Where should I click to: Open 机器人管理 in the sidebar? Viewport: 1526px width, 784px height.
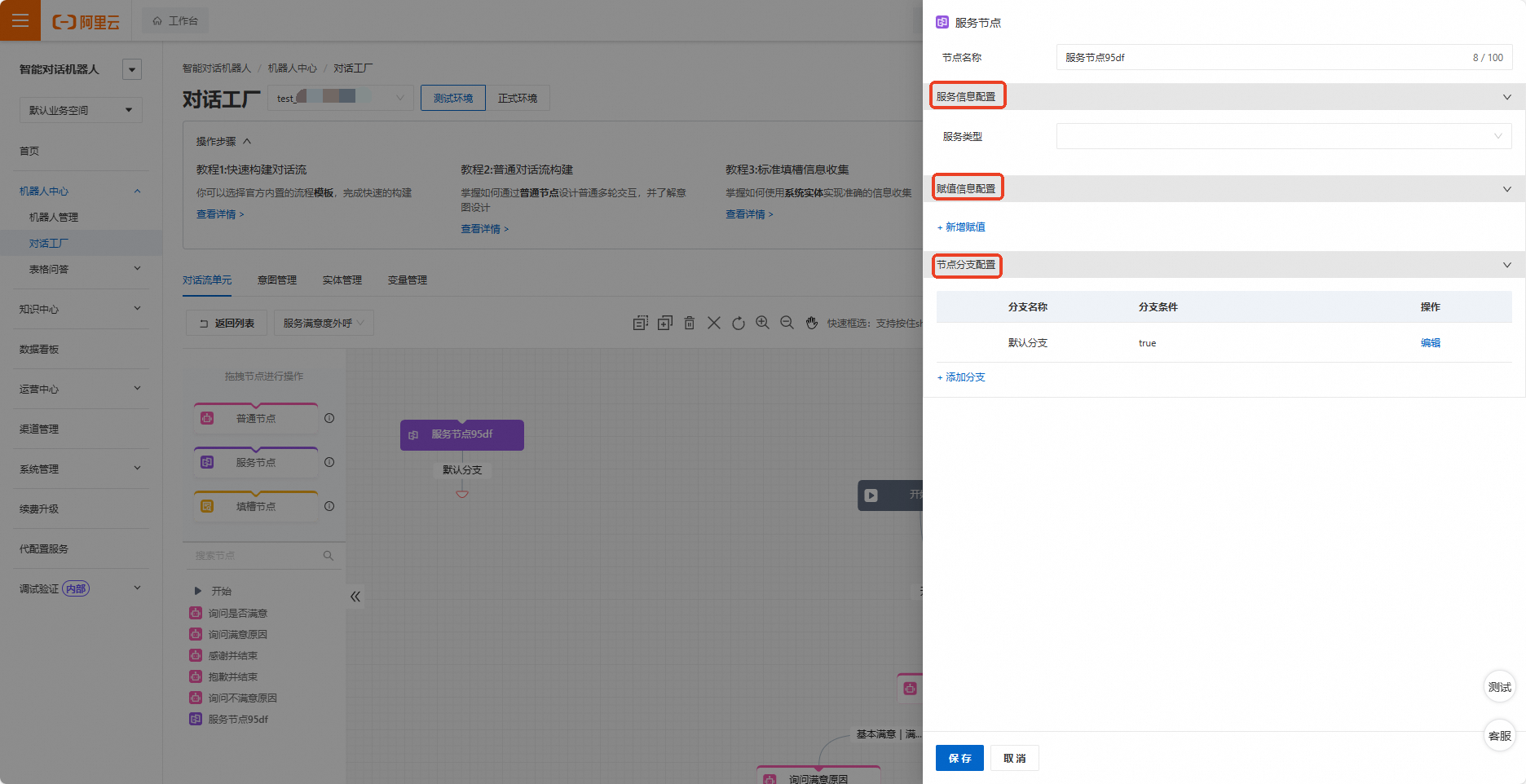coord(54,218)
